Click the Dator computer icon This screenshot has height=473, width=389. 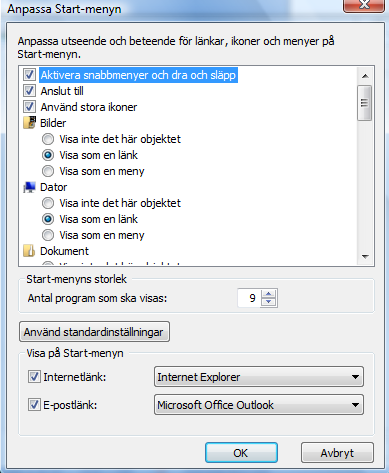[x=29, y=187]
